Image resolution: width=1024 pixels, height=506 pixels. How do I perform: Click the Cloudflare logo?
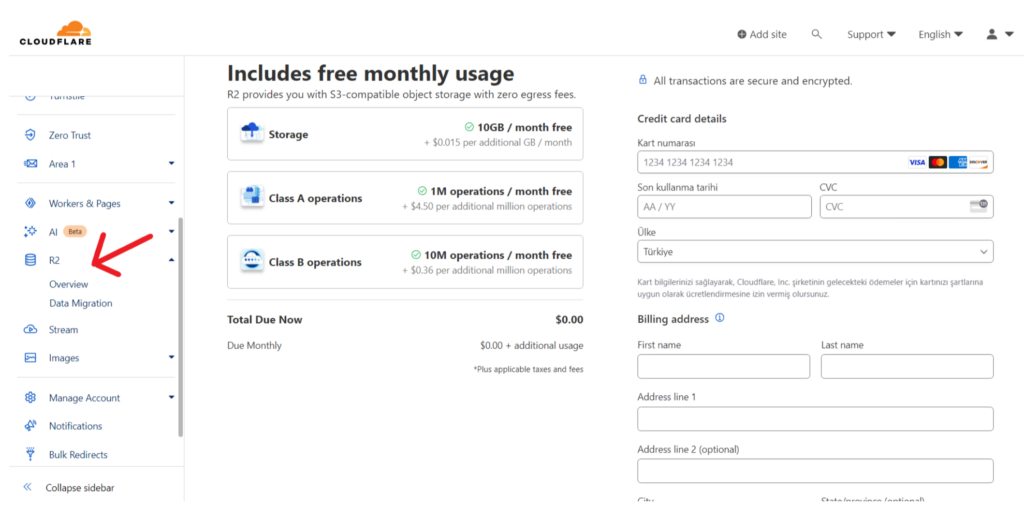(x=56, y=33)
